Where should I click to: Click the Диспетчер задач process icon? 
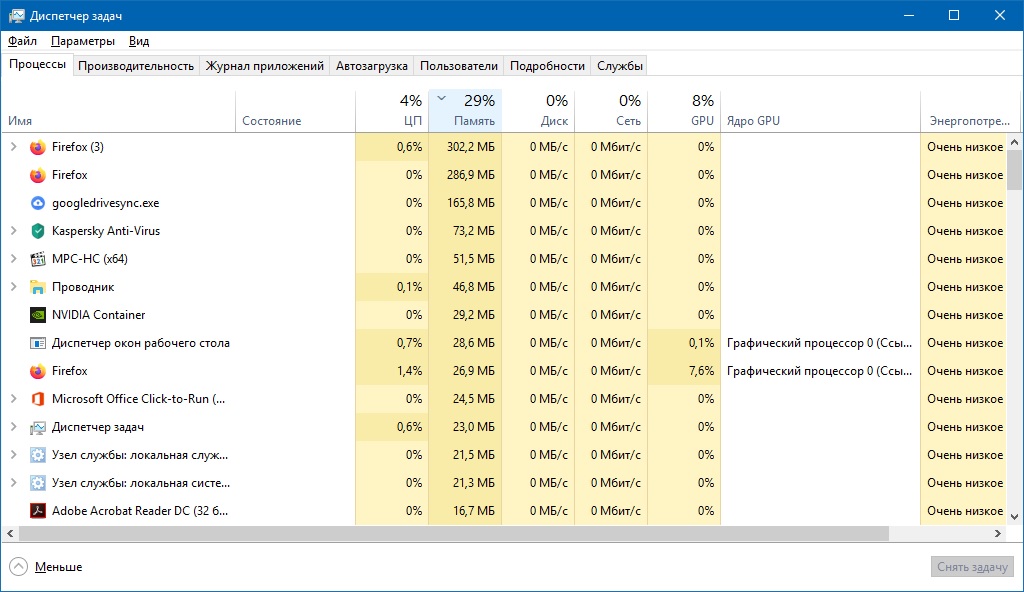[x=38, y=427]
